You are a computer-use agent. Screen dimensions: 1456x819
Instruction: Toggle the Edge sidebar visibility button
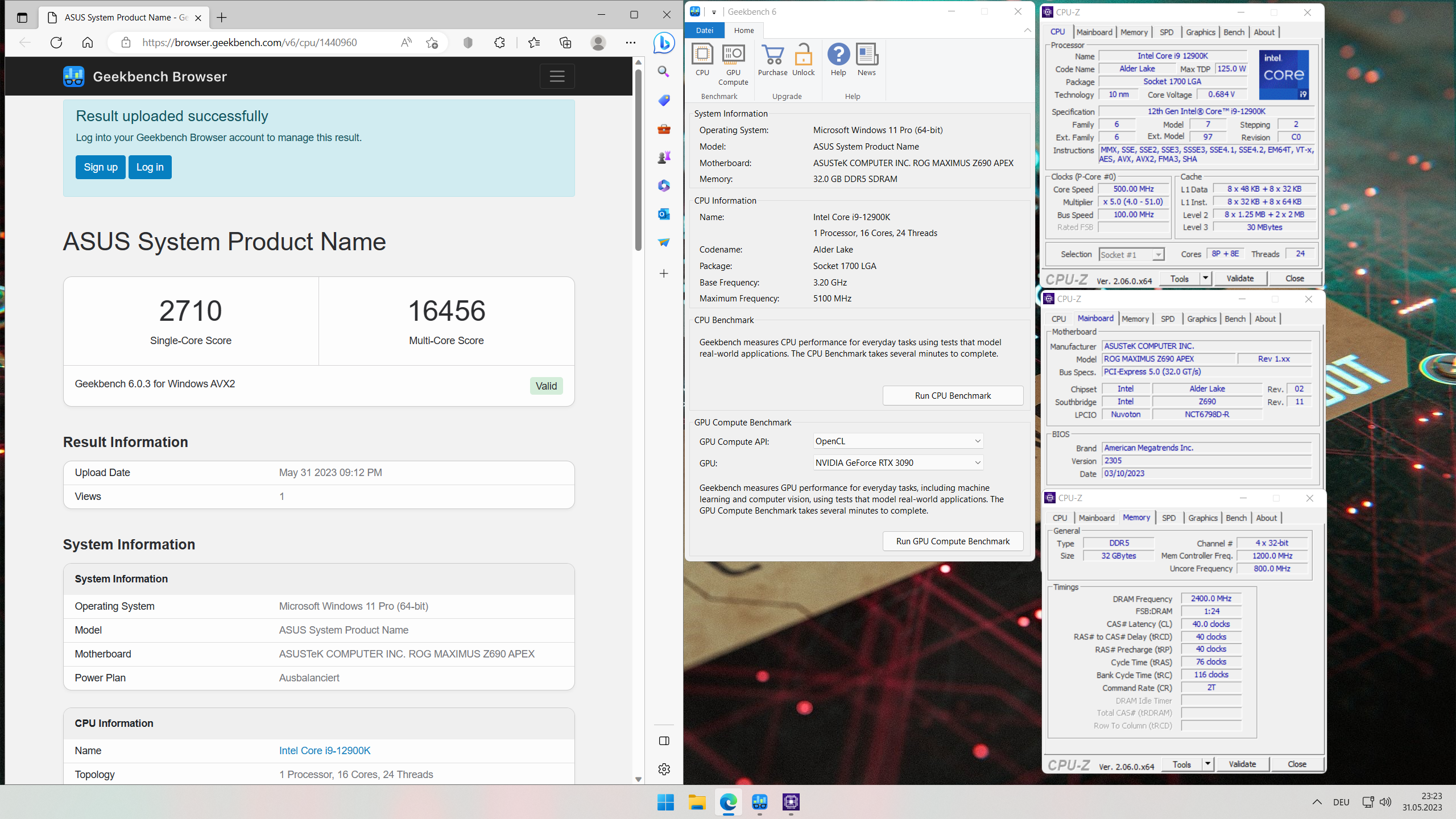point(664,741)
